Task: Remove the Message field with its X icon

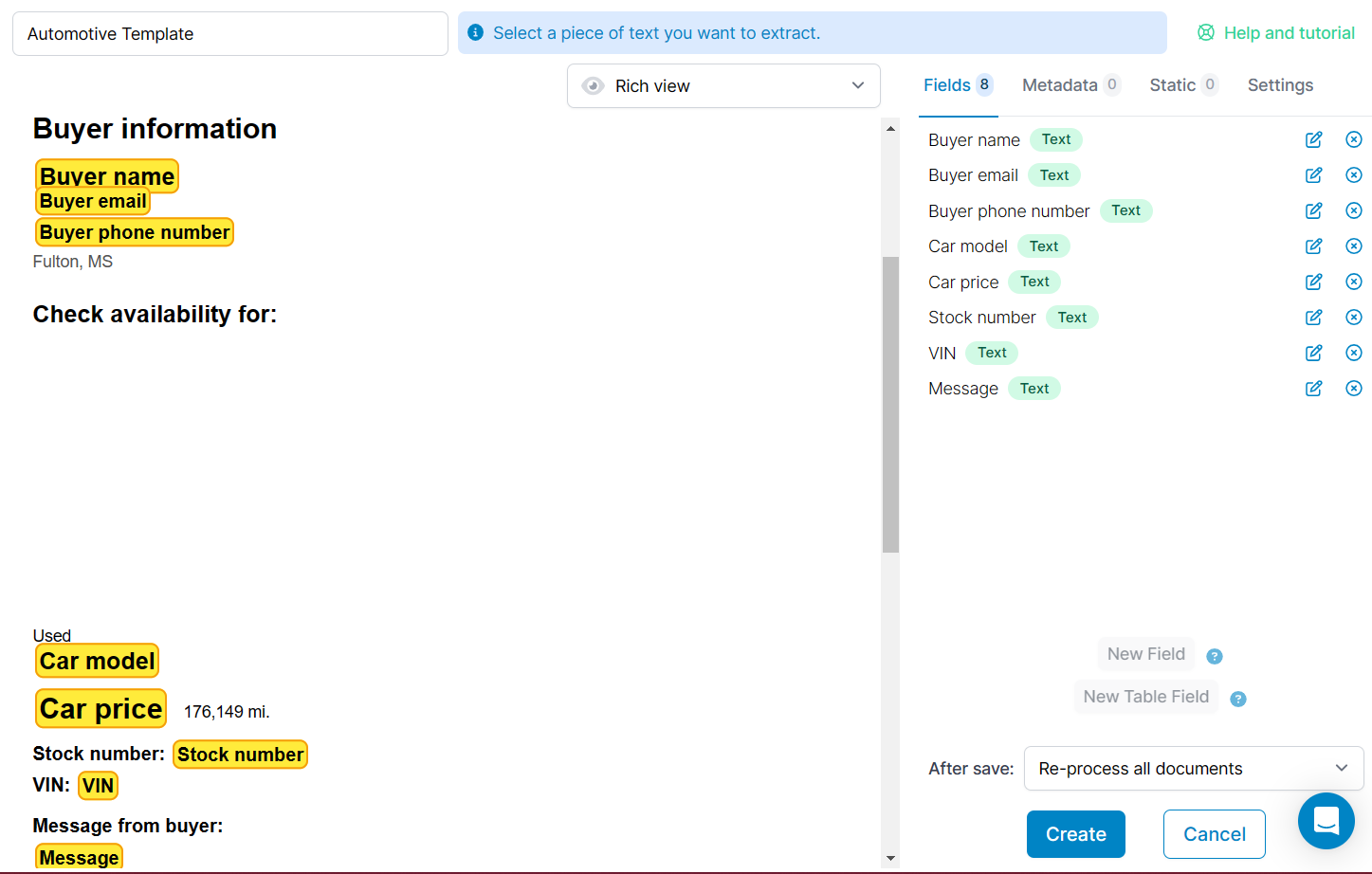Action: pyautogui.click(x=1353, y=388)
